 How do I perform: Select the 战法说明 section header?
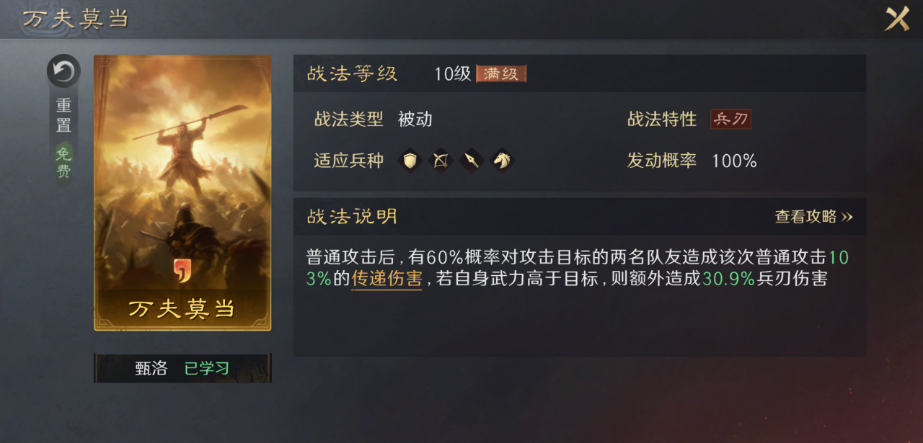[579, 216]
